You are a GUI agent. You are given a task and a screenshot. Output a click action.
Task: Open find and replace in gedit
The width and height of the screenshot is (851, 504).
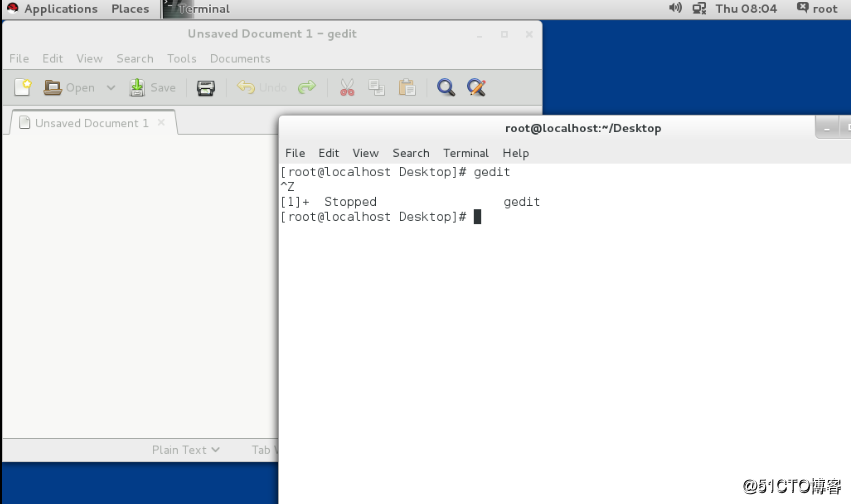476,87
